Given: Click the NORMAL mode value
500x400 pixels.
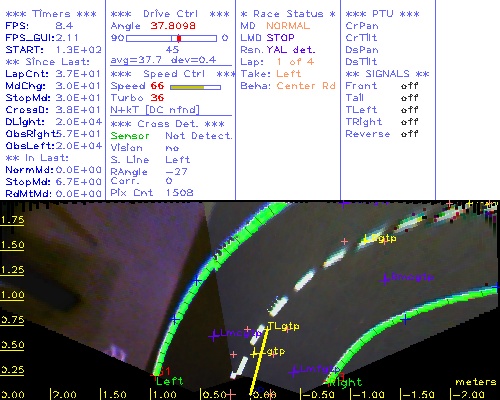Looking at the screenshot, I should pyautogui.click(x=288, y=26).
